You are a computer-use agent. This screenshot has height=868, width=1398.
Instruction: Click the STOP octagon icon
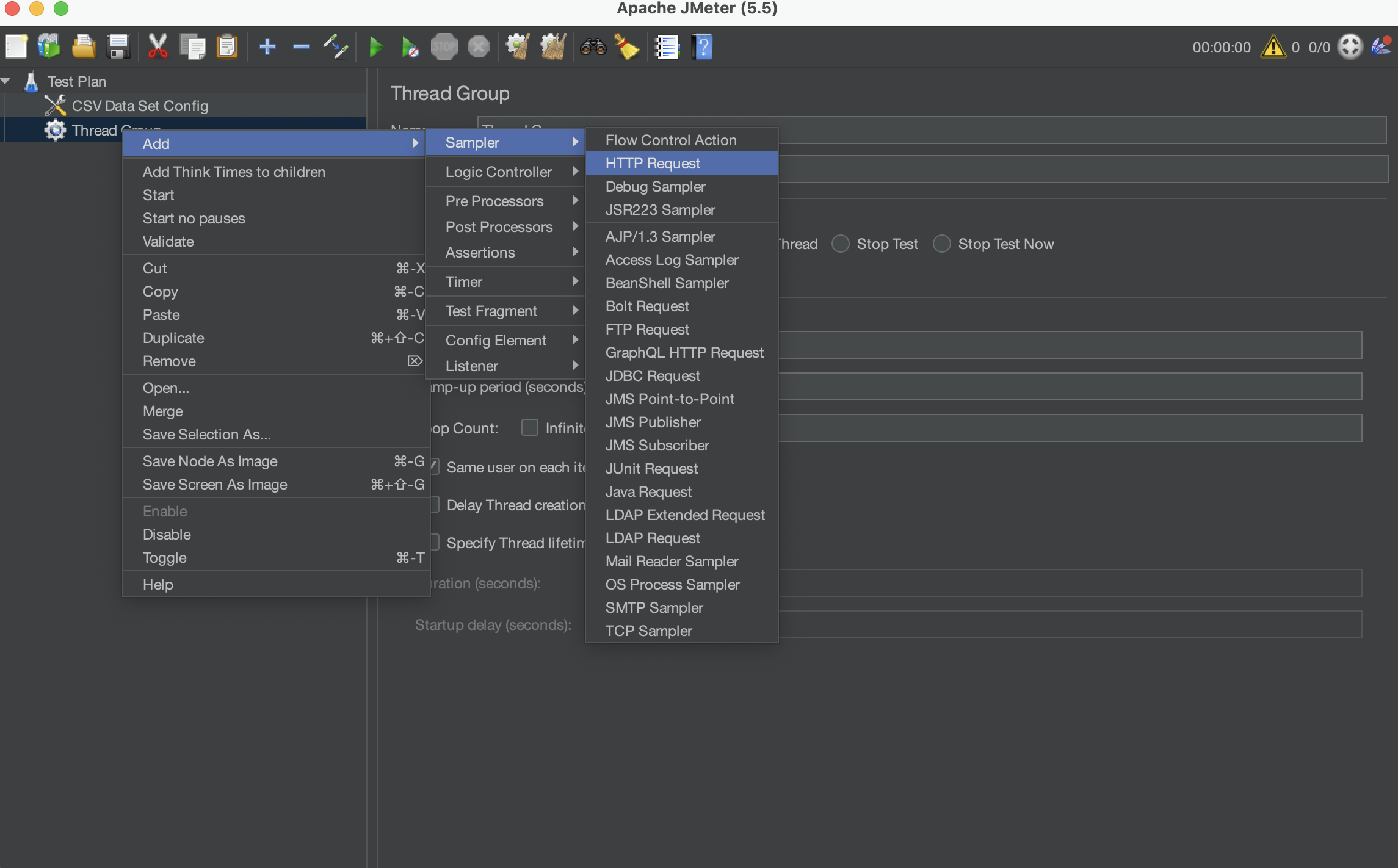pyautogui.click(x=444, y=46)
